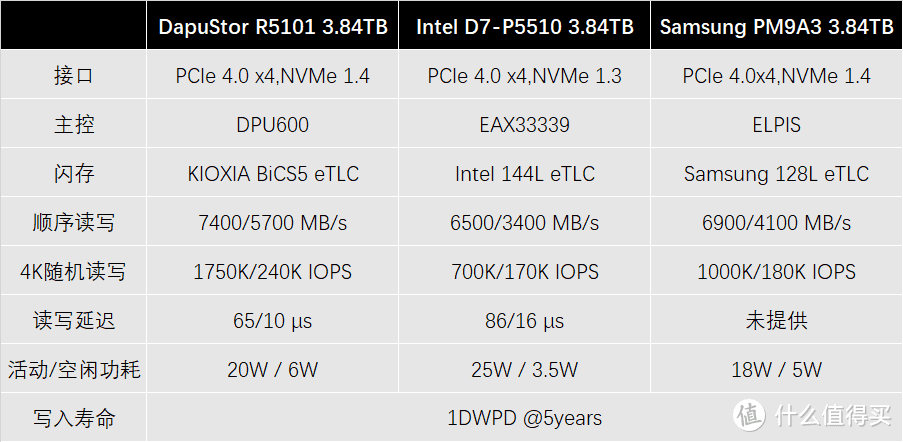Viewport: 903px width, 442px height.
Task: Select the 闪存 row label
Action: pos(74,174)
